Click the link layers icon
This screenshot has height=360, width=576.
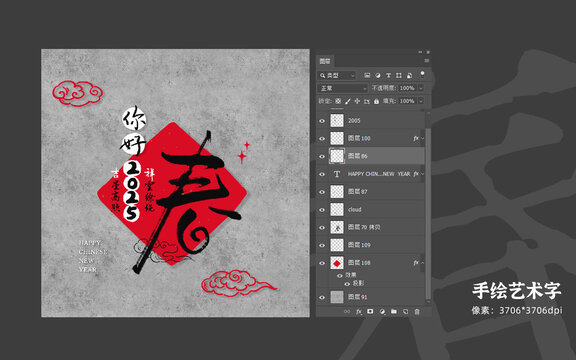(x=347, y=312)
